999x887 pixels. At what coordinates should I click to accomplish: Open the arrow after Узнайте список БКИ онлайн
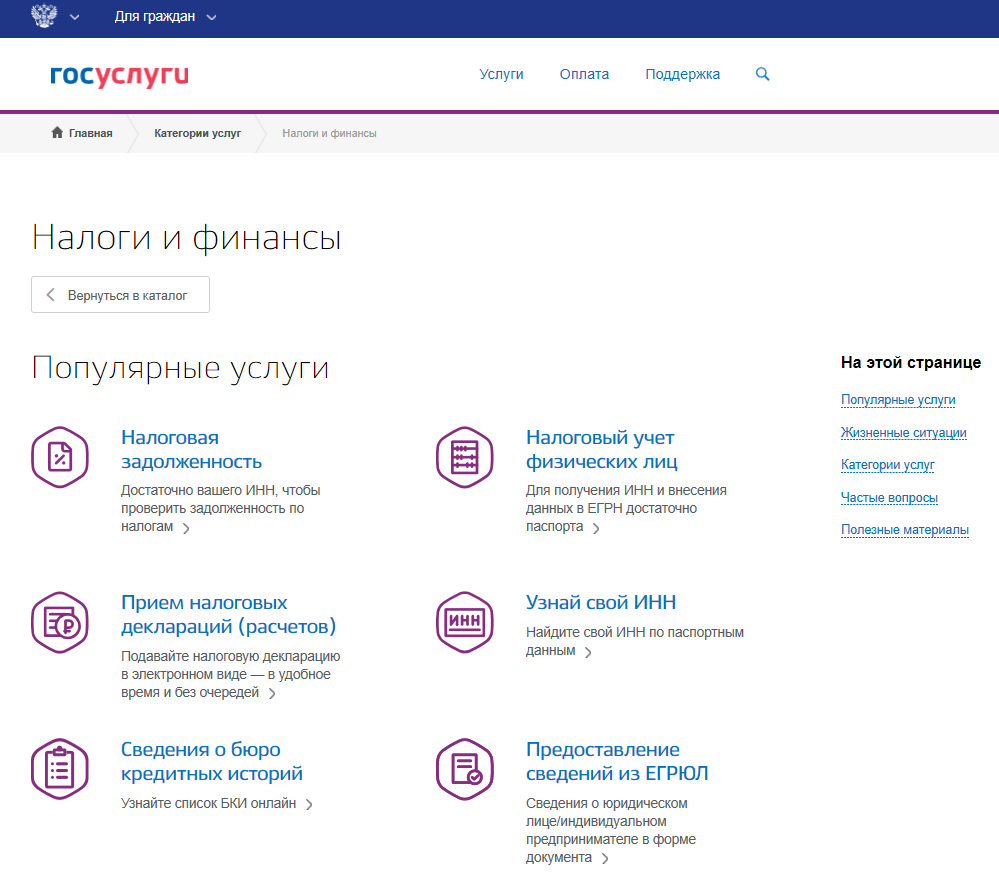(309, 802)
